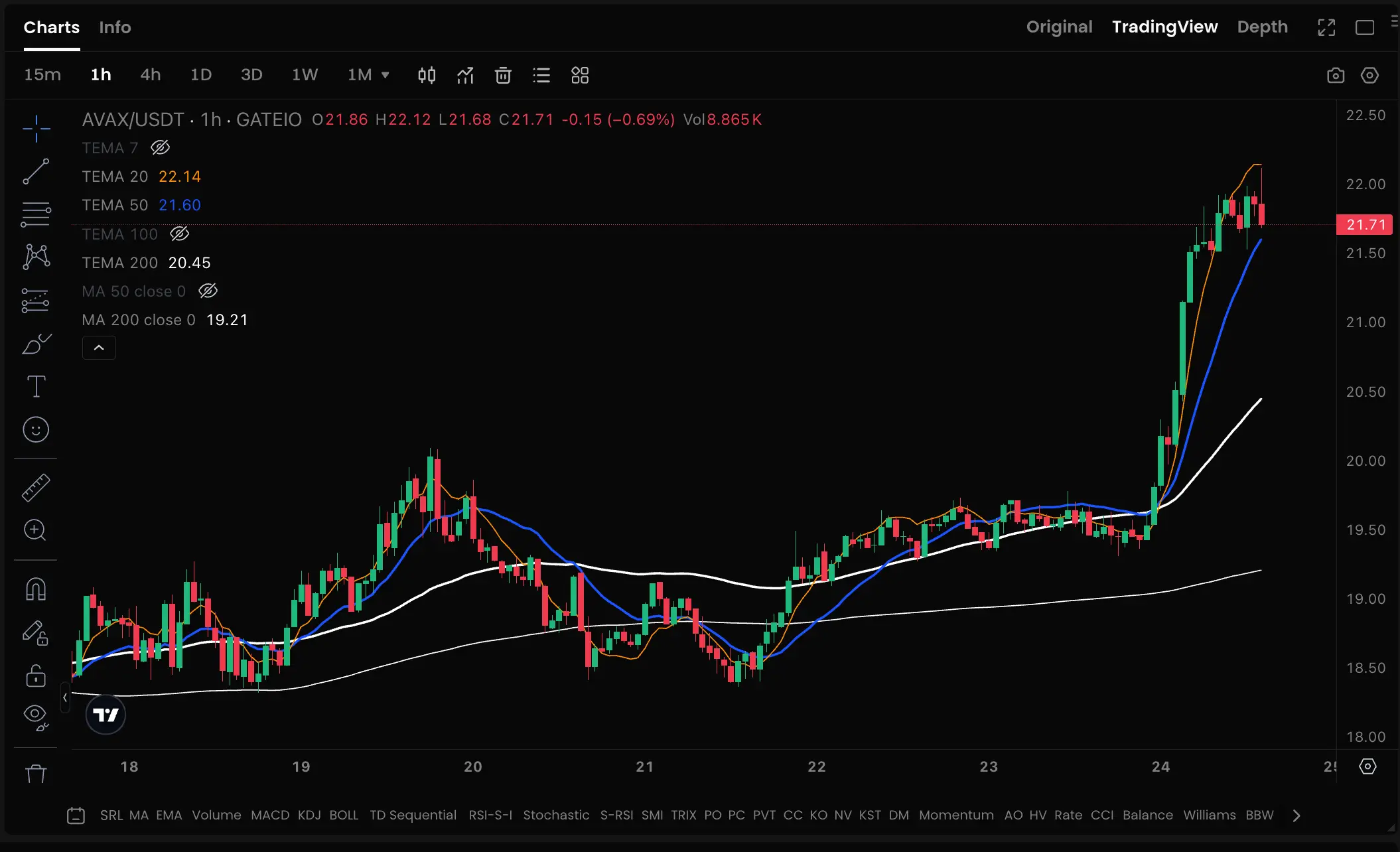The image size is (1400, 852).
Task: Select the 4h timeframe
Action: tap(150, 74)
